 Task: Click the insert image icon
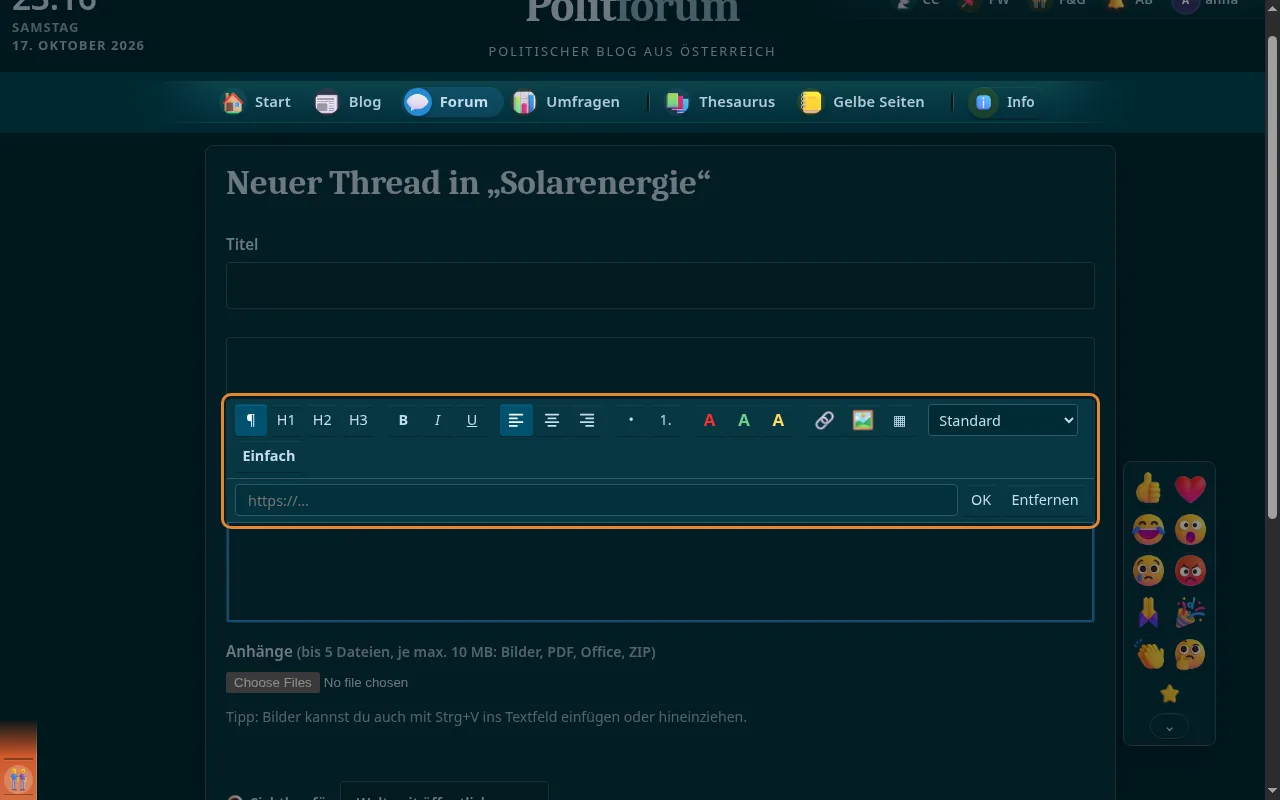click(x=863, y=420)
